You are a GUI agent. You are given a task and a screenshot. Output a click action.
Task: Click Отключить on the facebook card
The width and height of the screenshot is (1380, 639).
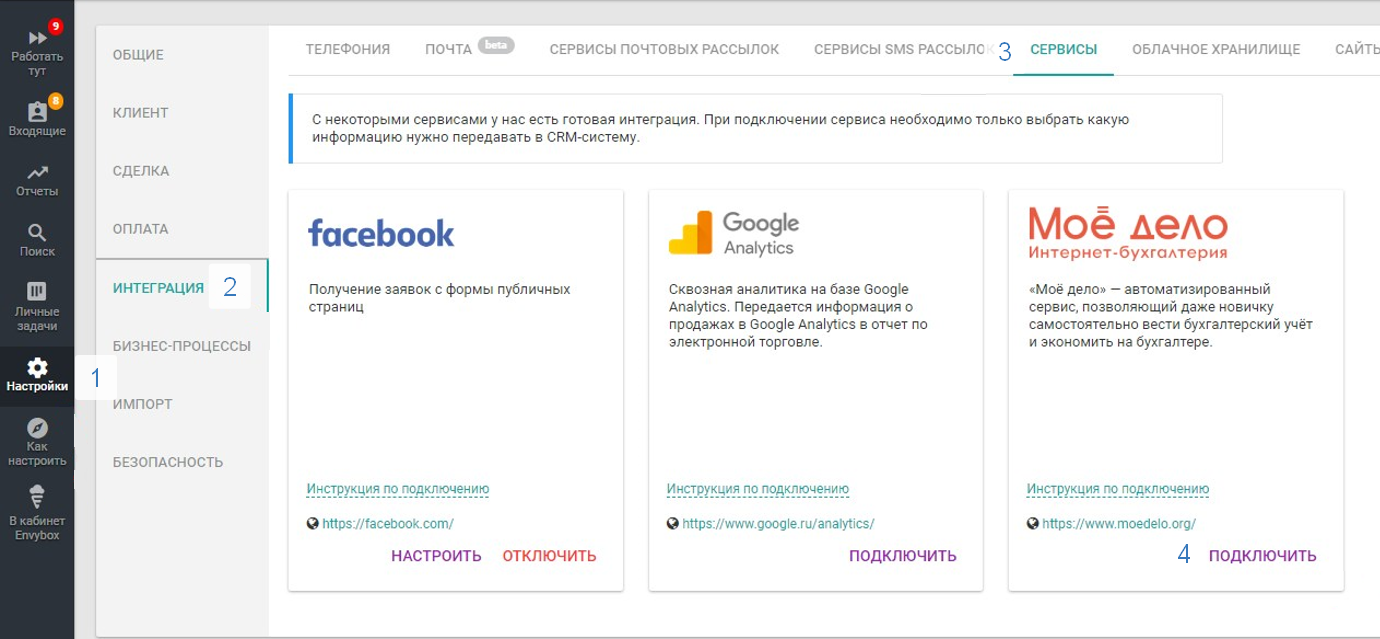[549, 556]
